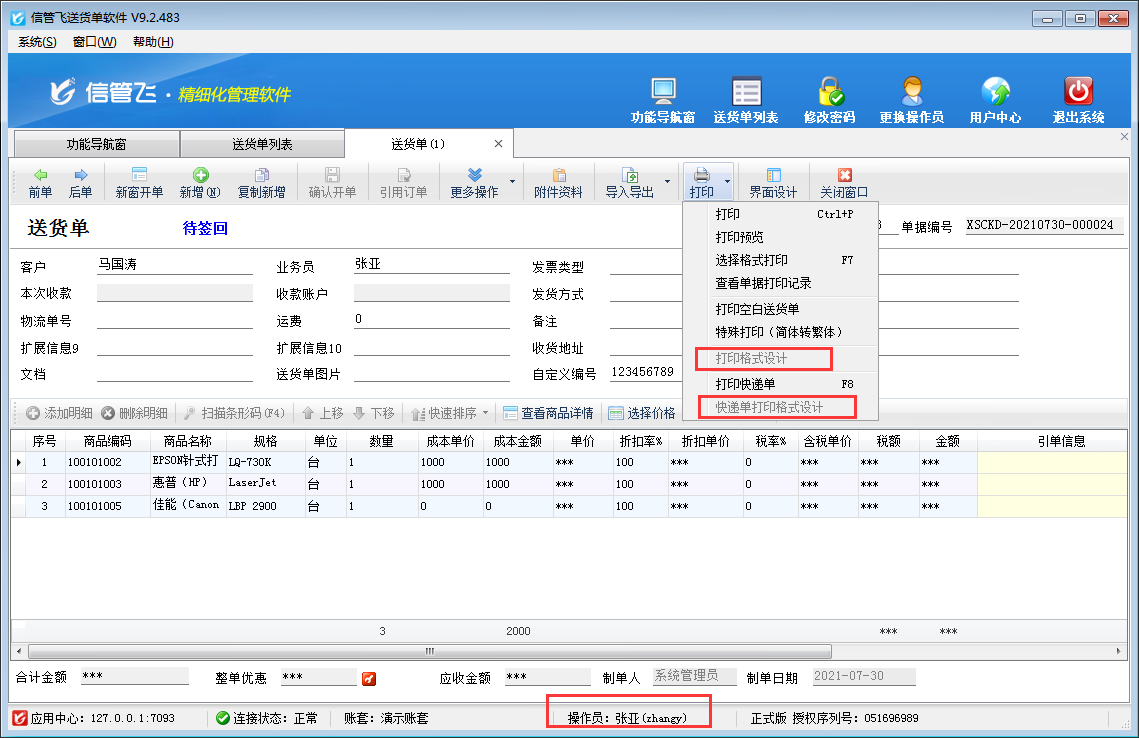This screenshot has height=738, width=1139.
Task: Open the 帮助(H) menu
Action: (153, 42)
